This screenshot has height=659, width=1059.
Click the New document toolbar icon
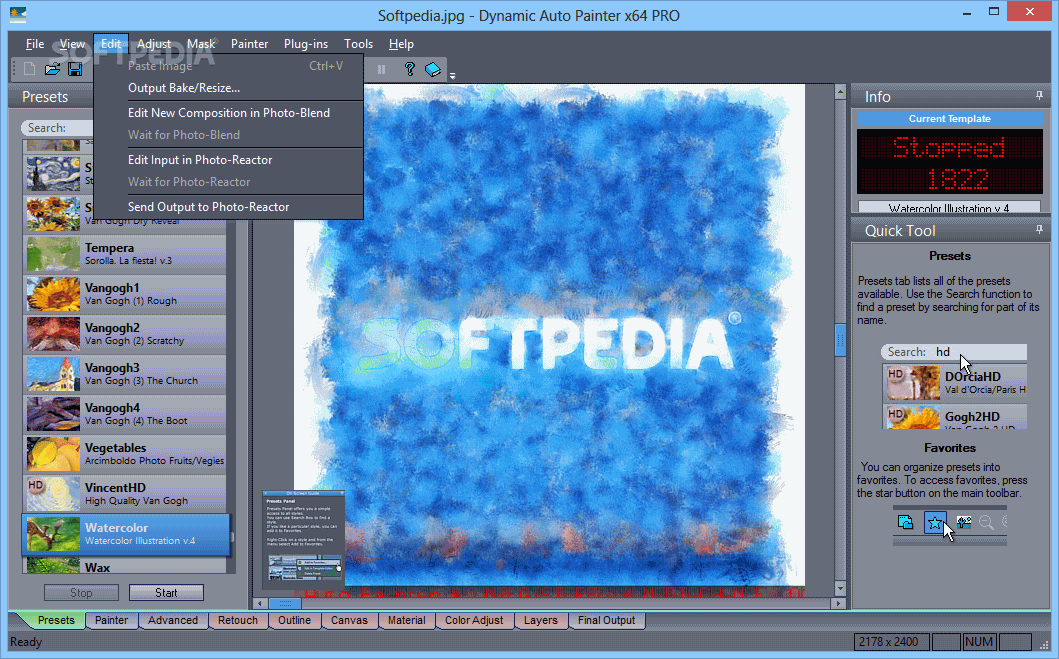point(29,69)
